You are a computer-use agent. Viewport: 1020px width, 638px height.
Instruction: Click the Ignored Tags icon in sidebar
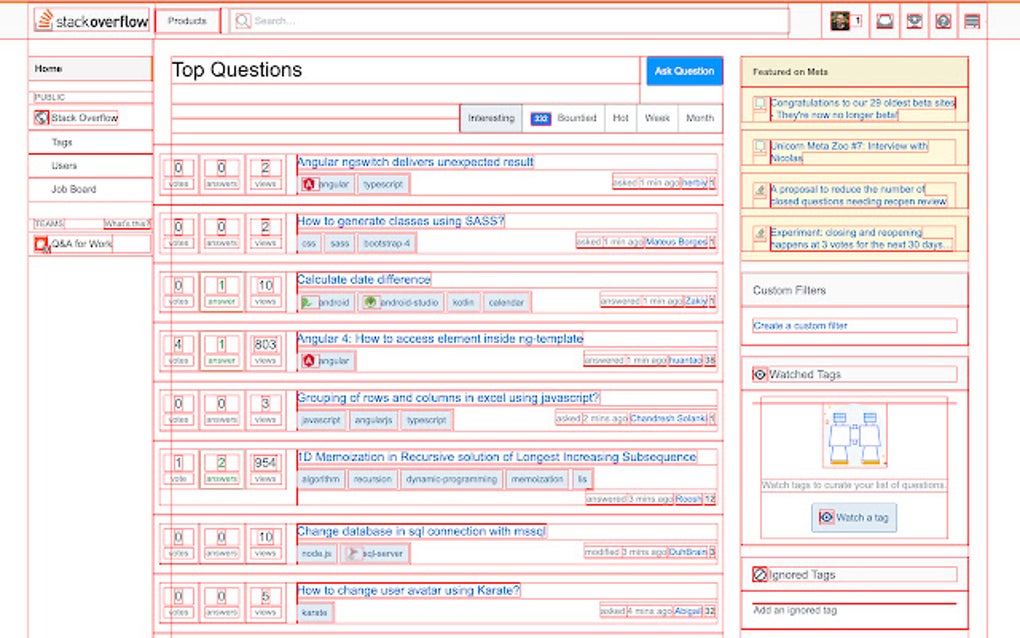[761, 574]
